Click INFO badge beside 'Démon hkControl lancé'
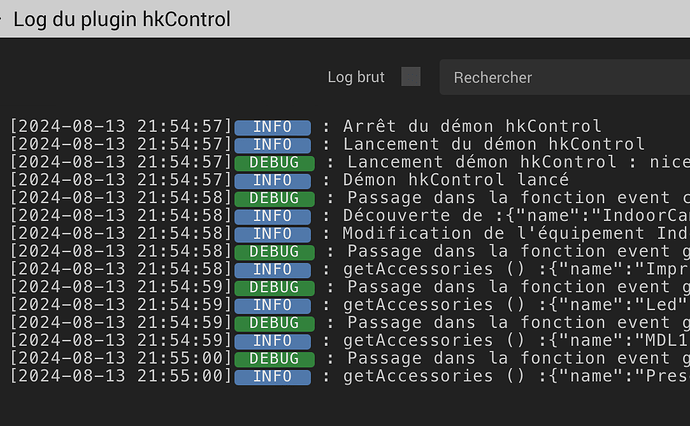690x426 pixels. (x=272, y=181)
